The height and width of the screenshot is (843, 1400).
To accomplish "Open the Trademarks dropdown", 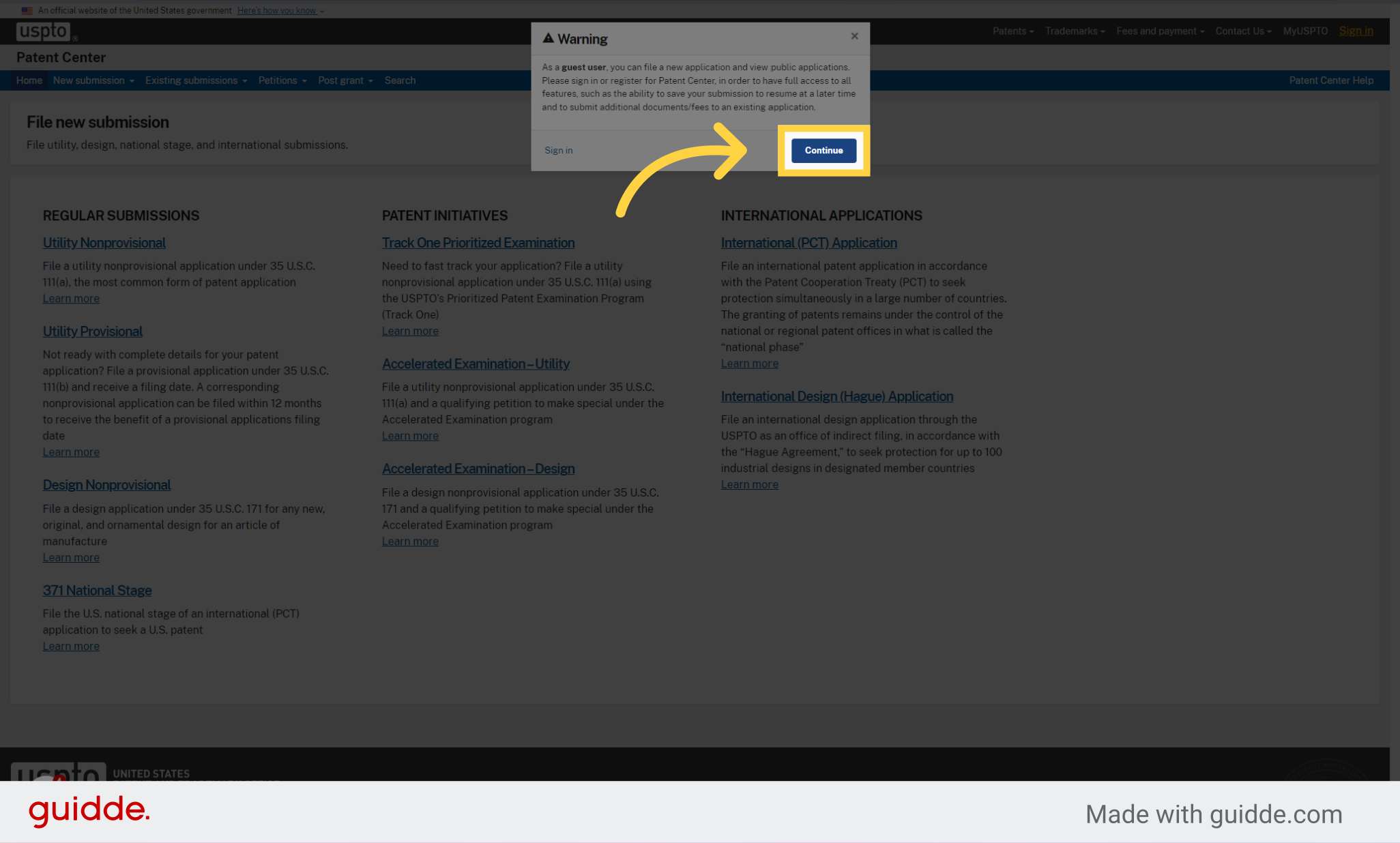I will point(1075,31).
